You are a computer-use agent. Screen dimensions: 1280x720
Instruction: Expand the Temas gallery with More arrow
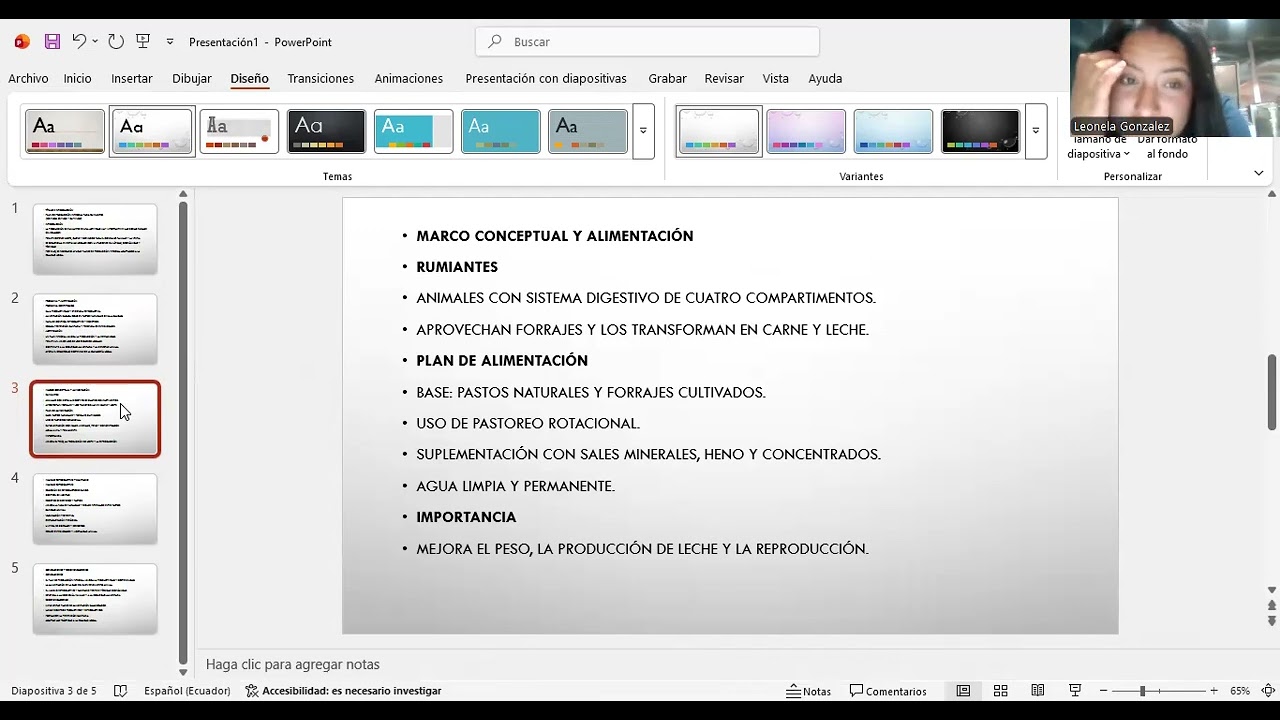[643, 131]
